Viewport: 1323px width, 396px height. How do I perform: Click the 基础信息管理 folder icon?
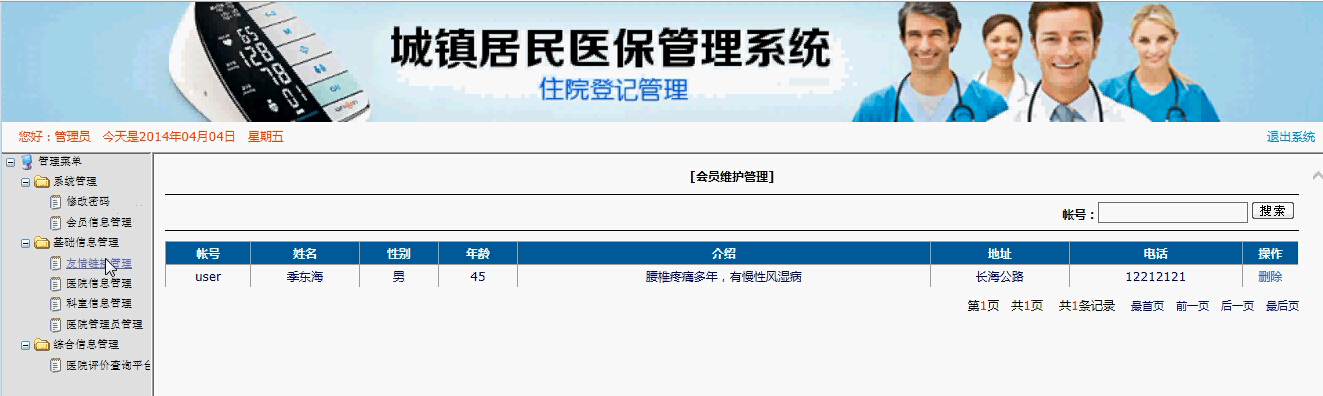(x=42, y=243)
